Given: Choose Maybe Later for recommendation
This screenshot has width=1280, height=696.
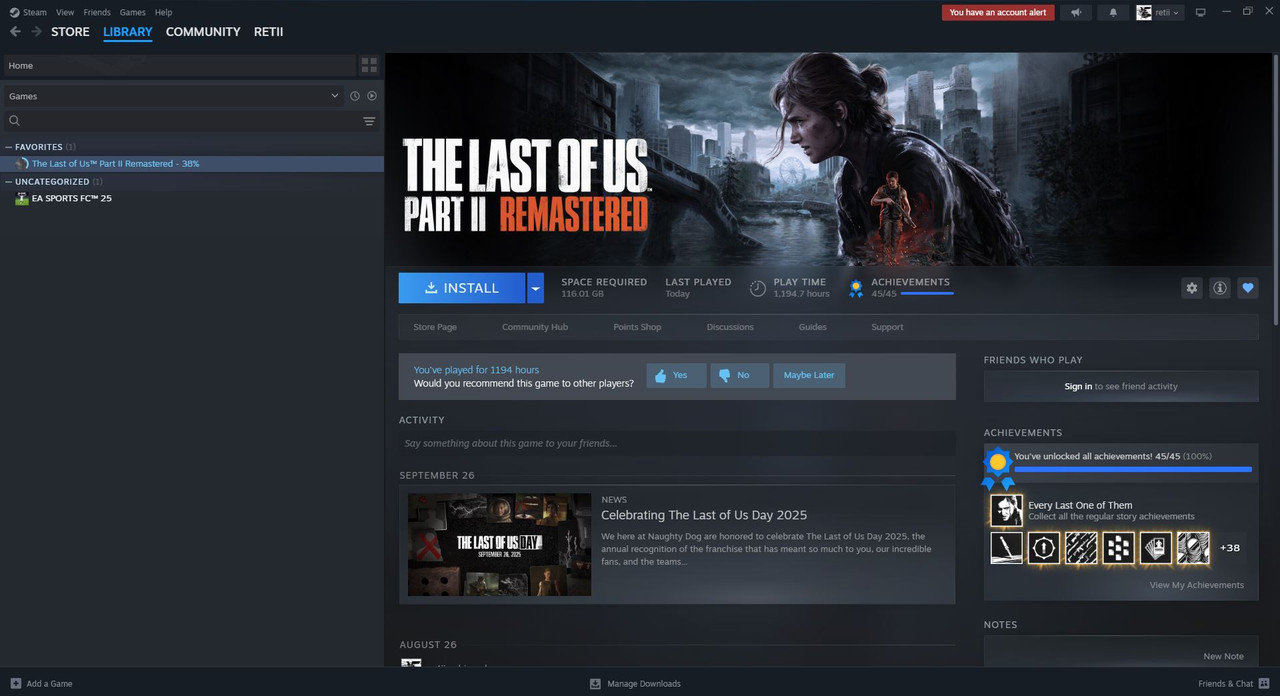Looking at the screenshot, I should (x=809, y=375).
